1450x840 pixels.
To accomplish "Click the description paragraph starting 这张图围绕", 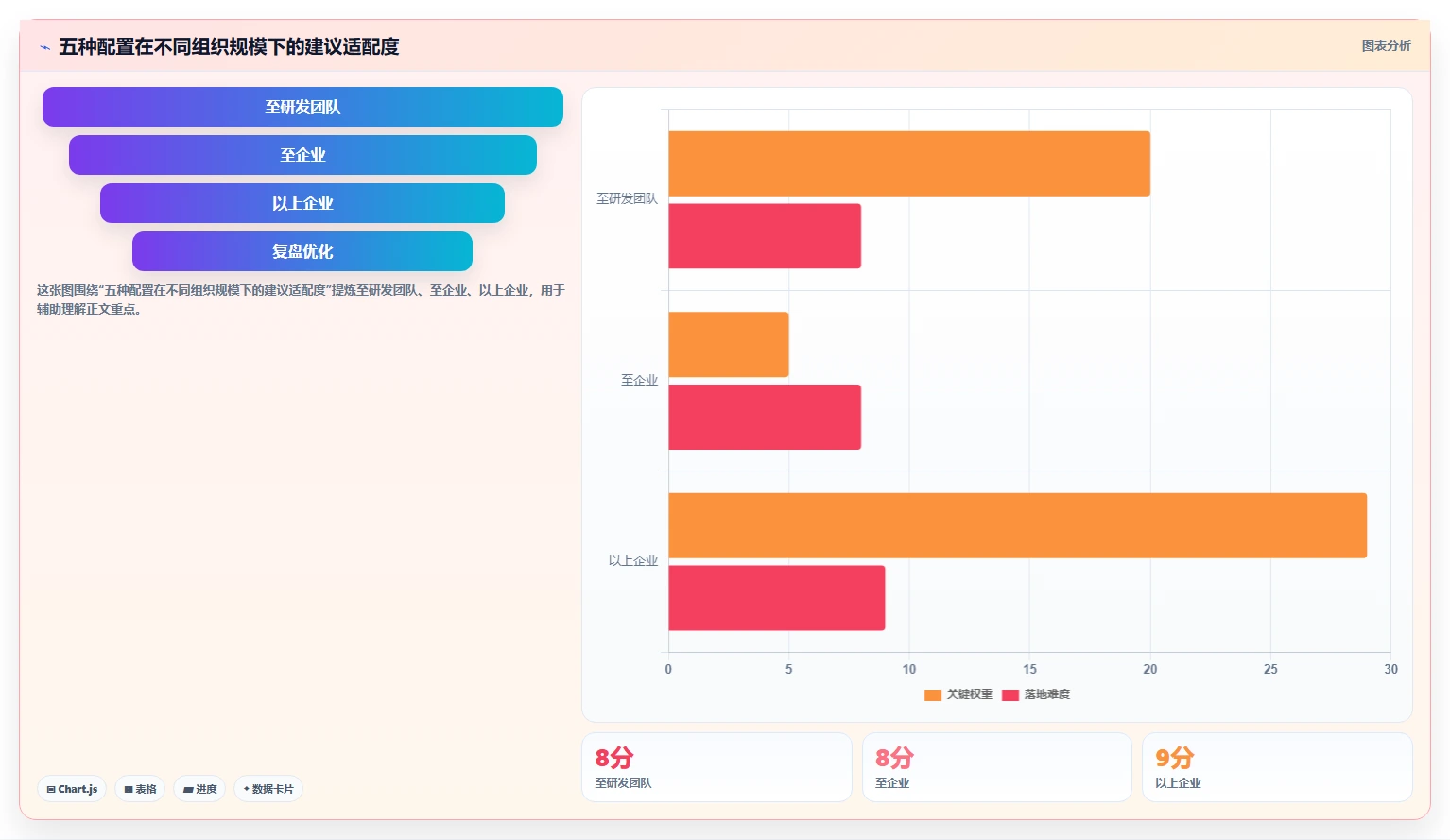I will click(x=301, y=300).
